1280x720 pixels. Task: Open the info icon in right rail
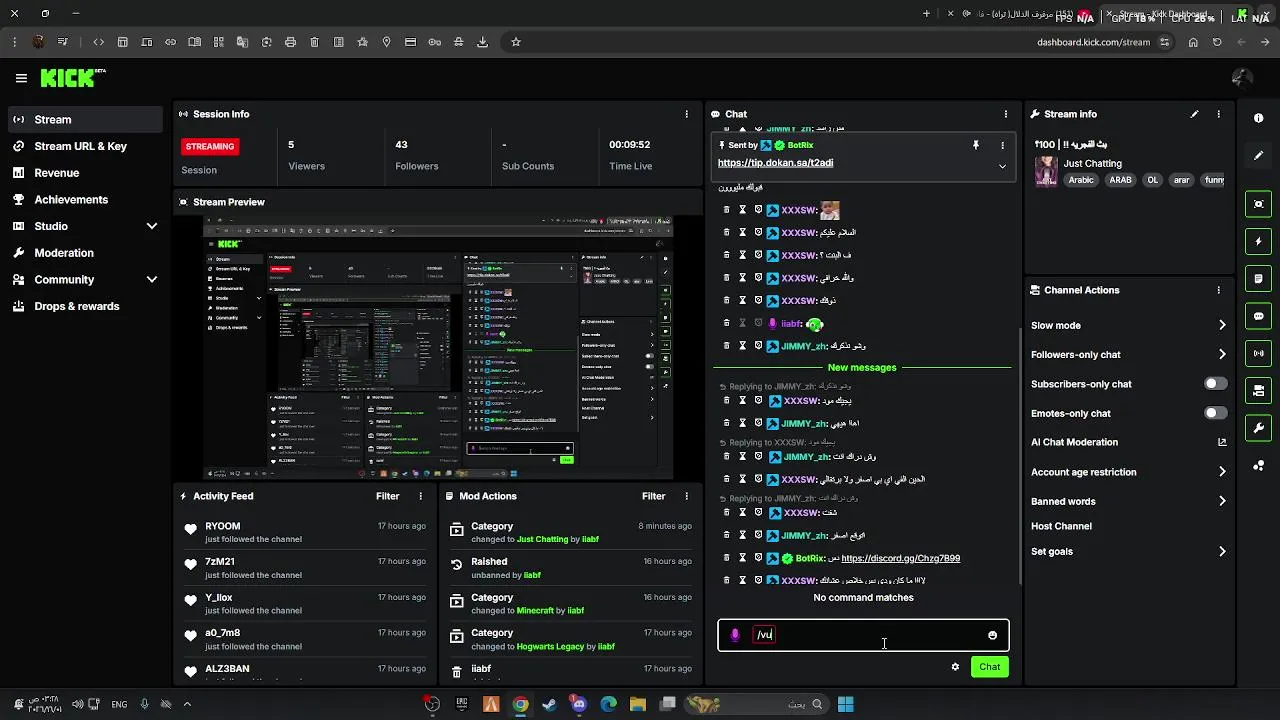point(1258,118)
